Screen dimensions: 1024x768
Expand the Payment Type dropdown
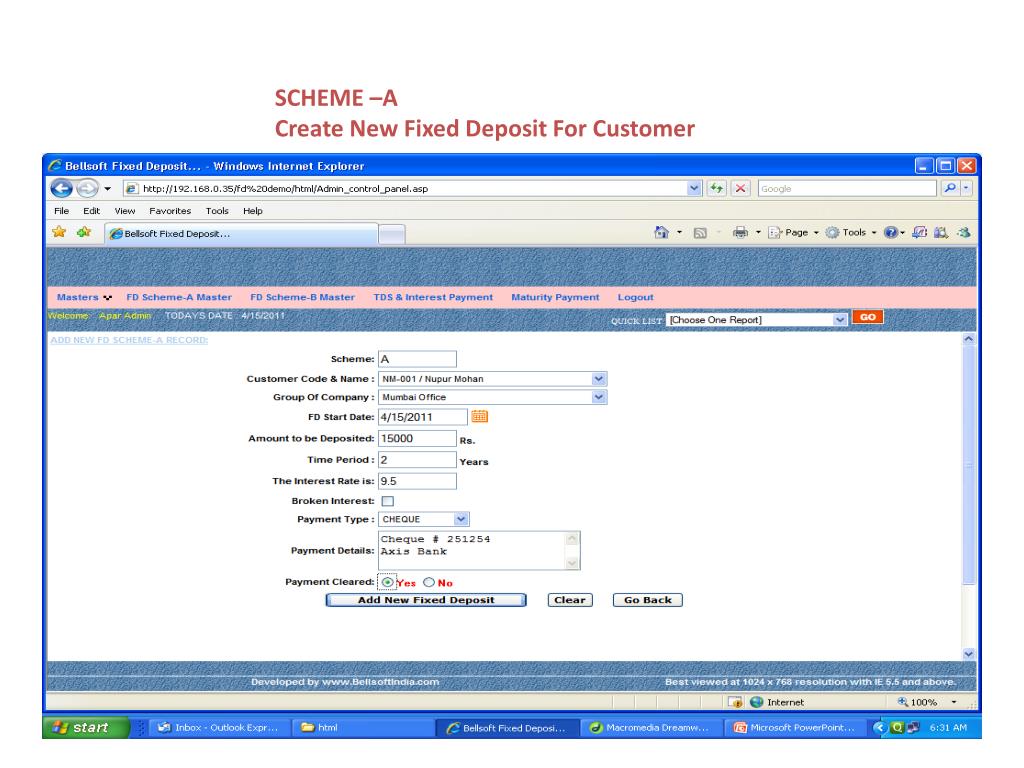click(x=460, y=519)
